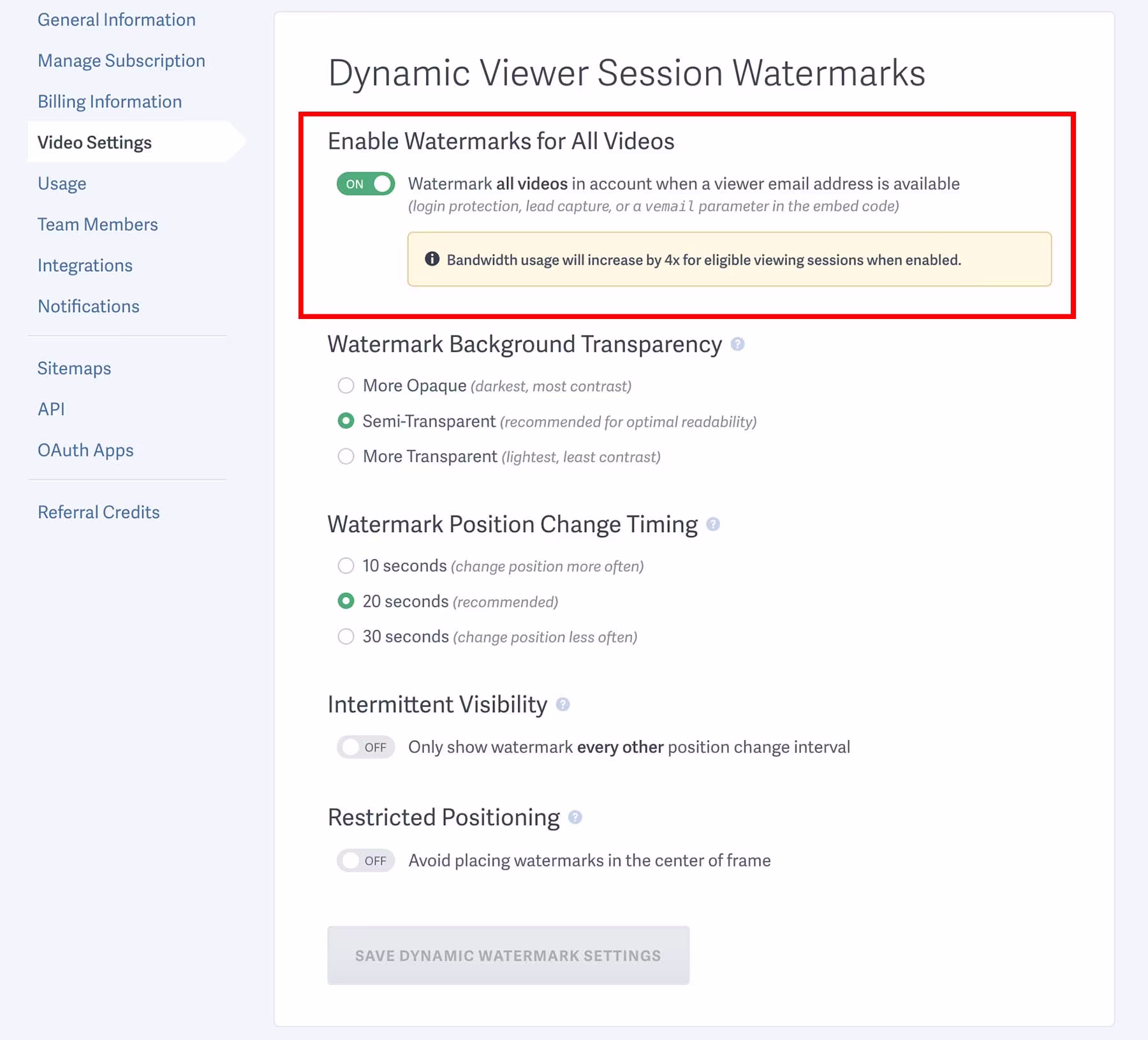Click help icon next to Intermittent Visibility
The width and height of the screenshot is (1148, 1040).
(x=563, y=704)
